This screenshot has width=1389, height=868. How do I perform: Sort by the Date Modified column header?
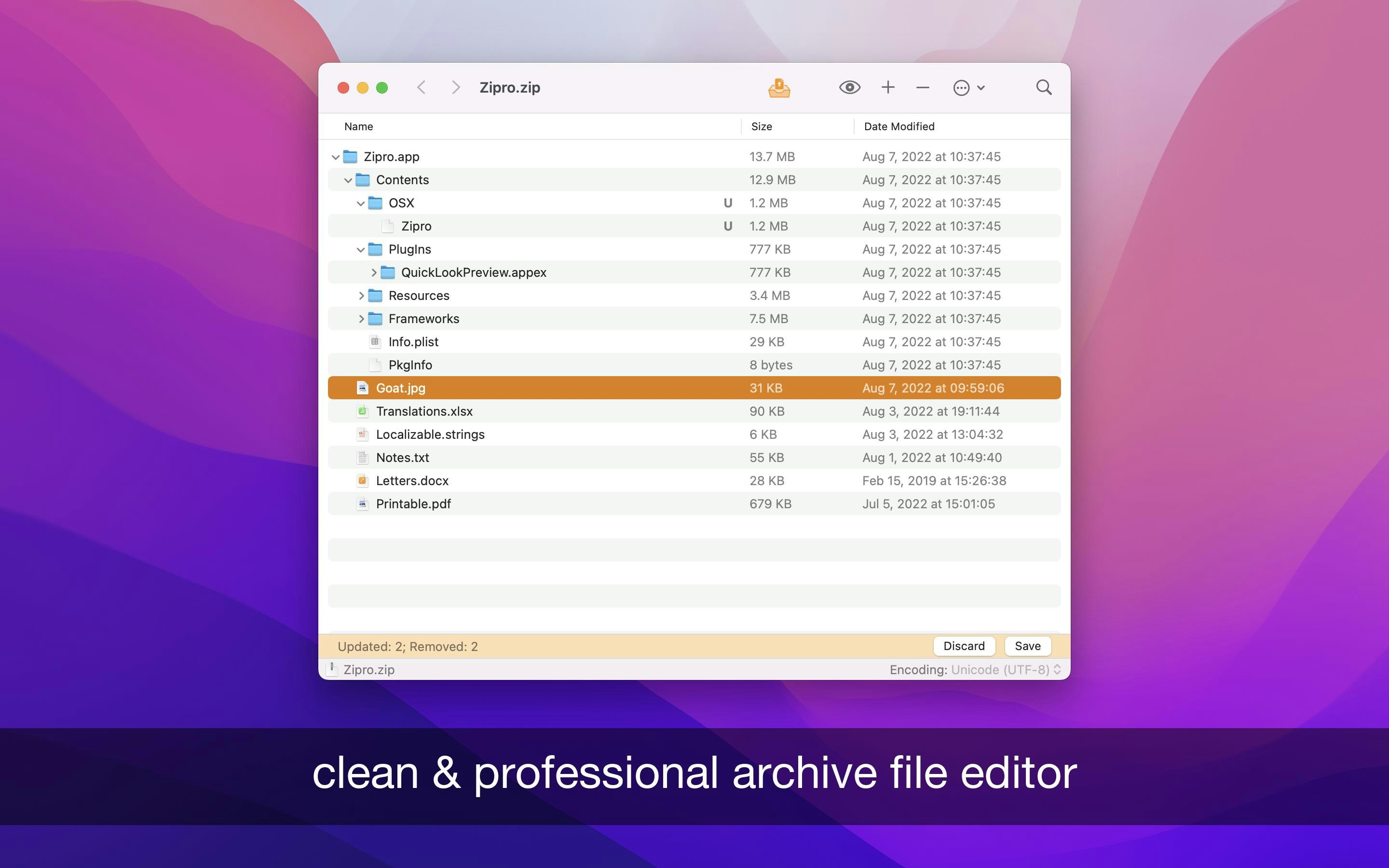[x=899, y=126]
